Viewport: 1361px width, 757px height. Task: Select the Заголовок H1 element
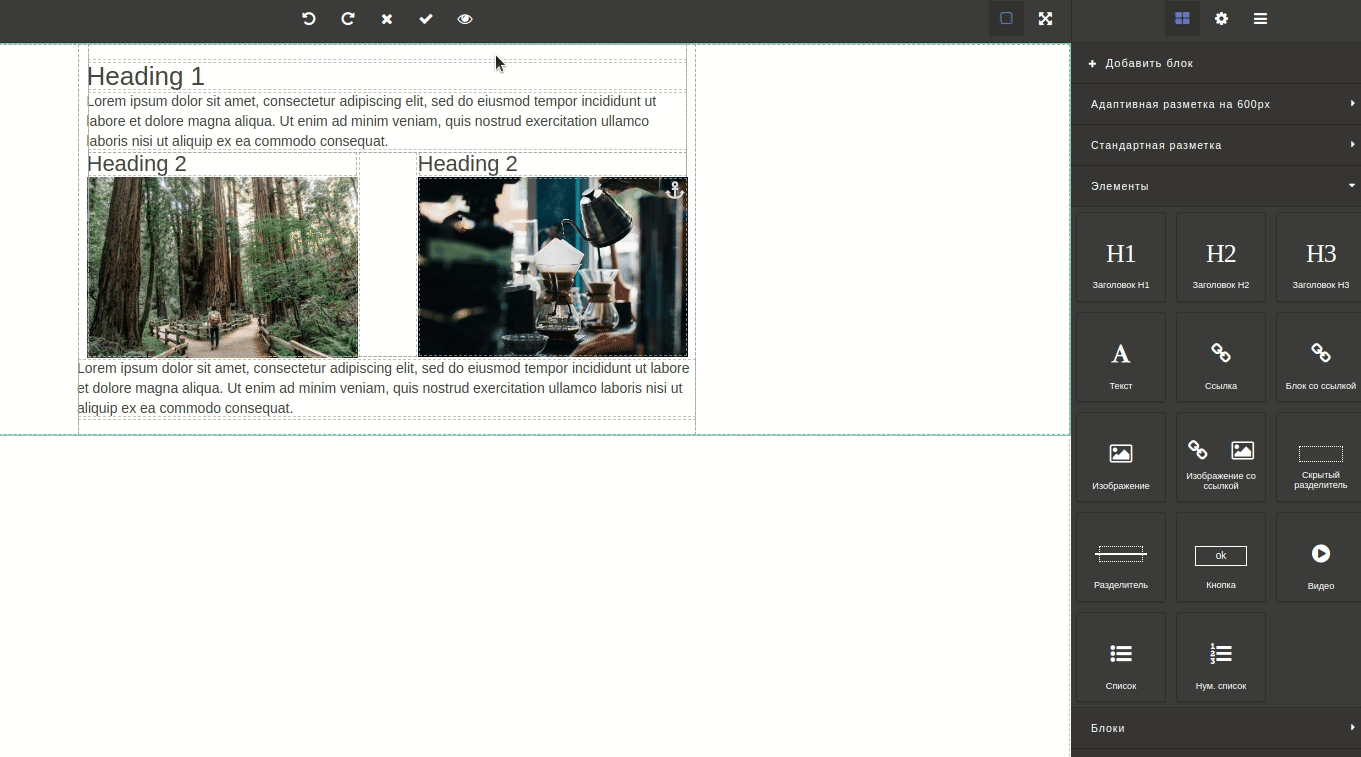coord(1121,257)
